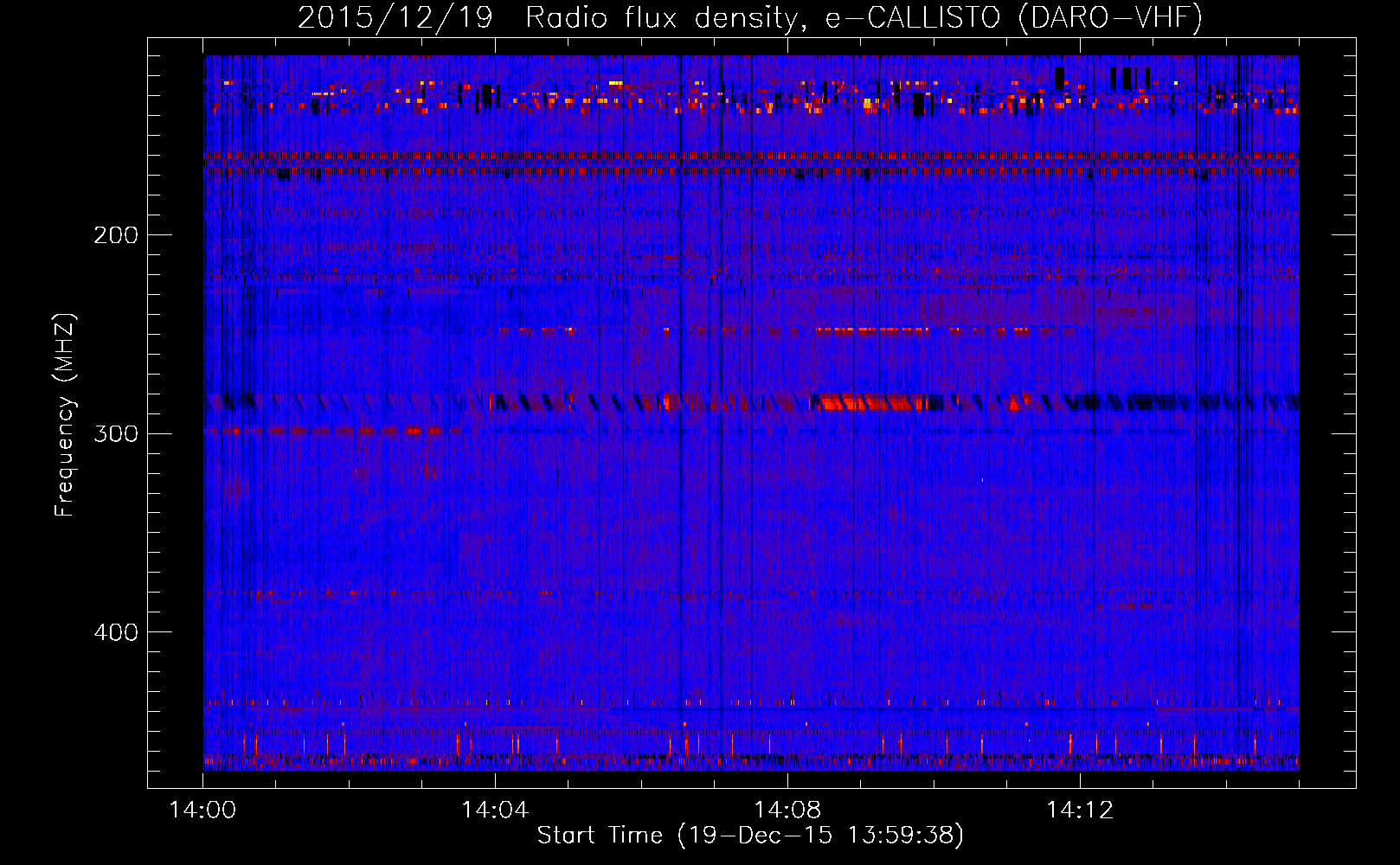Click the "400" frequency tick label
1400x865 pixels.
pyautogui.click(x=116, y=632)
